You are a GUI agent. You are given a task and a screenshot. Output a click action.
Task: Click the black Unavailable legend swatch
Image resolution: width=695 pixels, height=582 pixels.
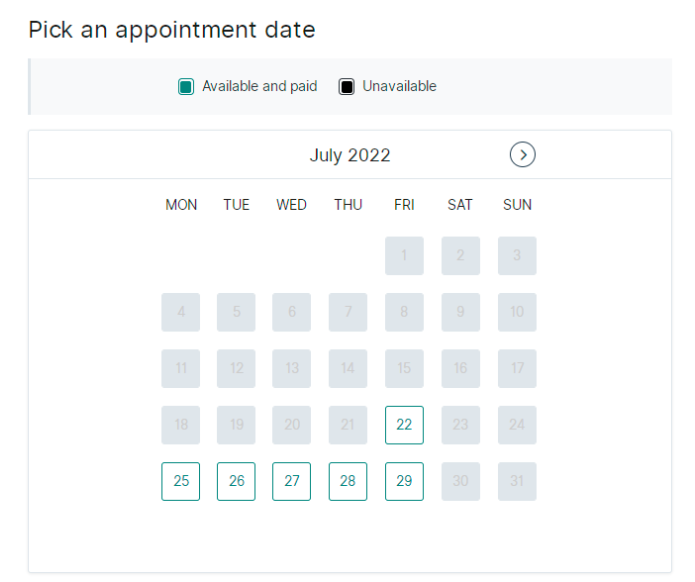[x=347, y=86]
